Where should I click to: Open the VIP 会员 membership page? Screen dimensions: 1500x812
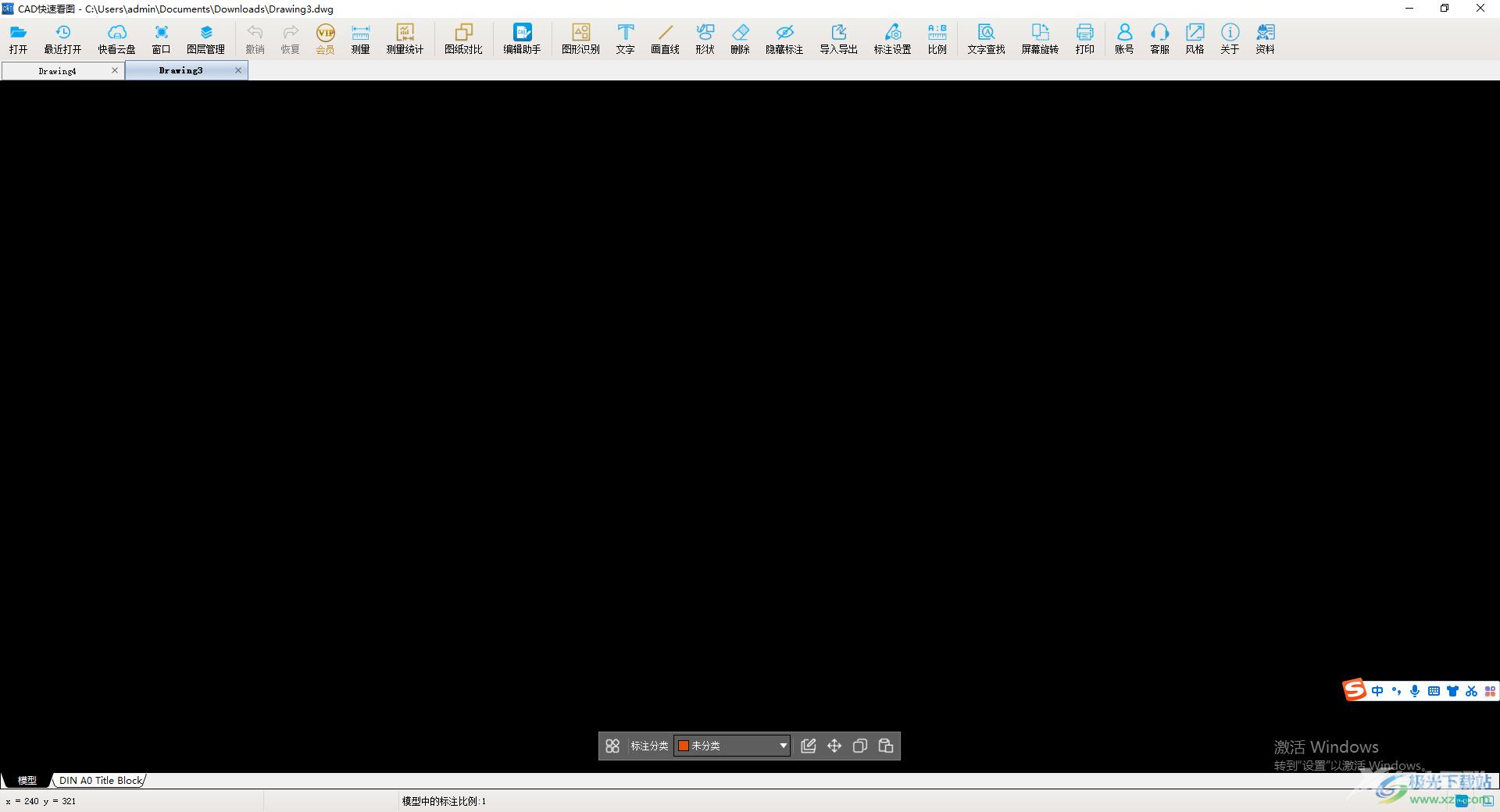325,38
